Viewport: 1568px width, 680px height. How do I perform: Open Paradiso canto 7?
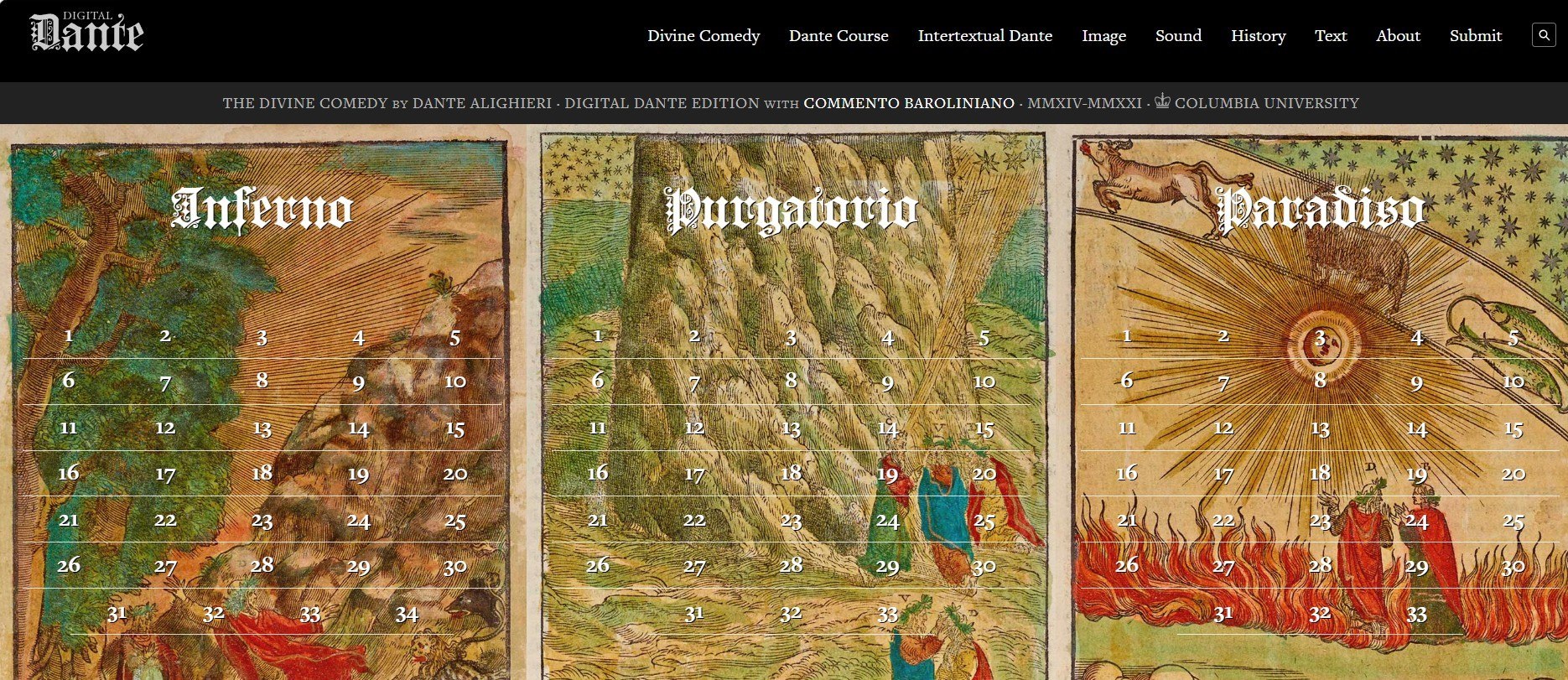tap(1223, 383)
